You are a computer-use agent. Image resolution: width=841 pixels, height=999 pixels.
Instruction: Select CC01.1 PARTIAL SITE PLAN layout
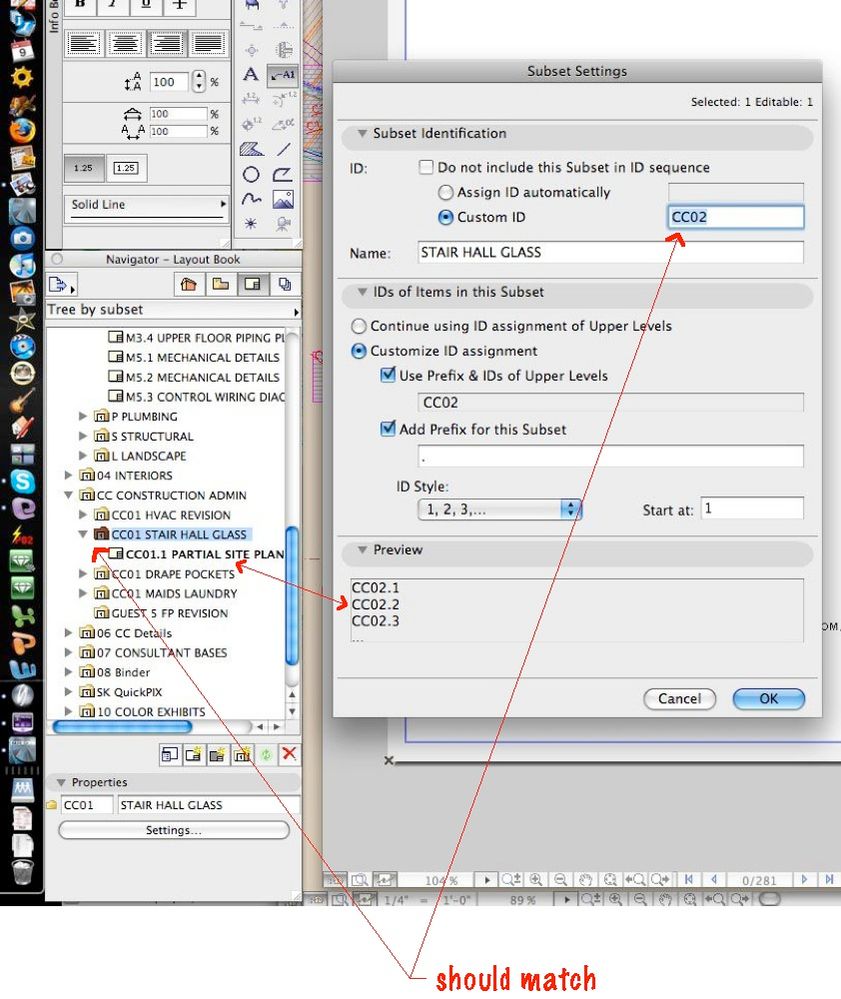[x=196, y=554]
